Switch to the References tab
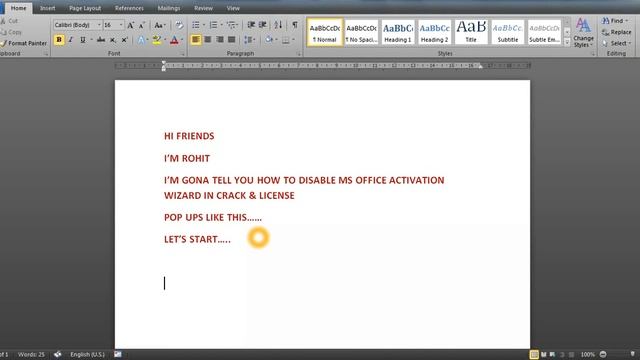Viewport: 640px width, 360px height. [129, 8]
